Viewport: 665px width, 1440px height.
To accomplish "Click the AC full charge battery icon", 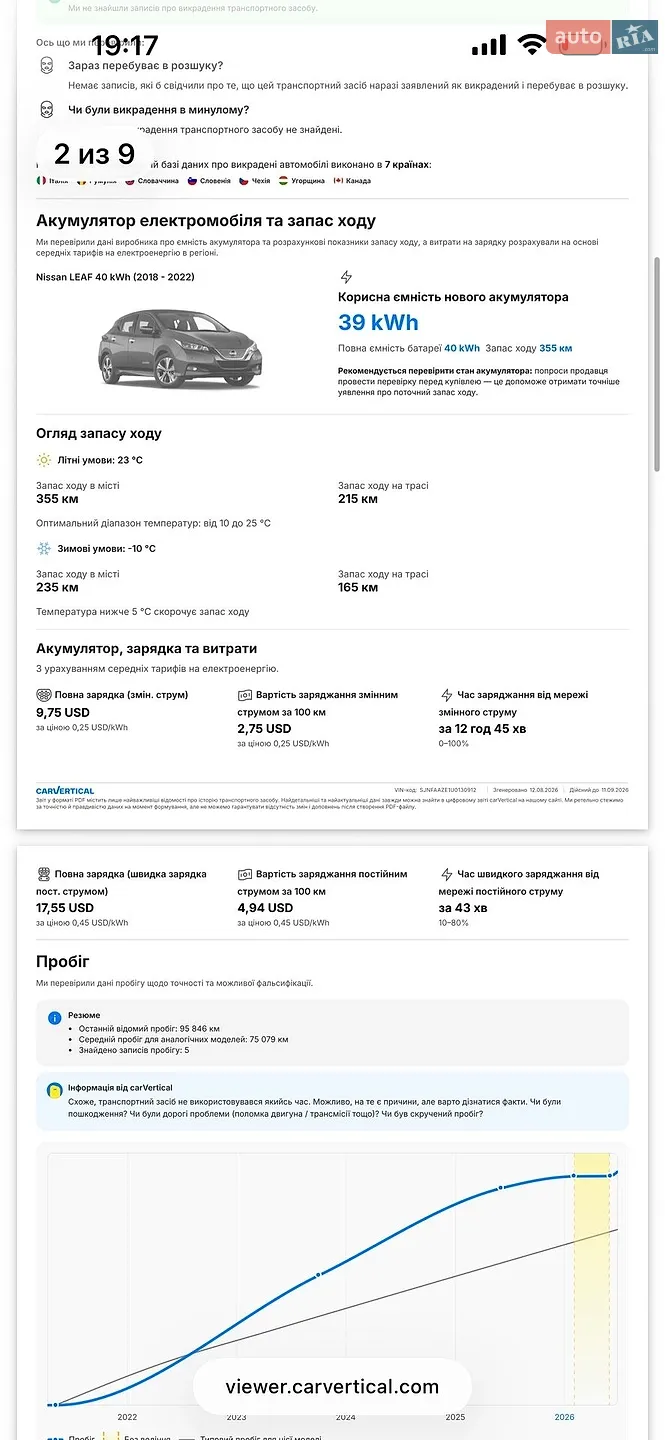I will [x=43, y=694].
